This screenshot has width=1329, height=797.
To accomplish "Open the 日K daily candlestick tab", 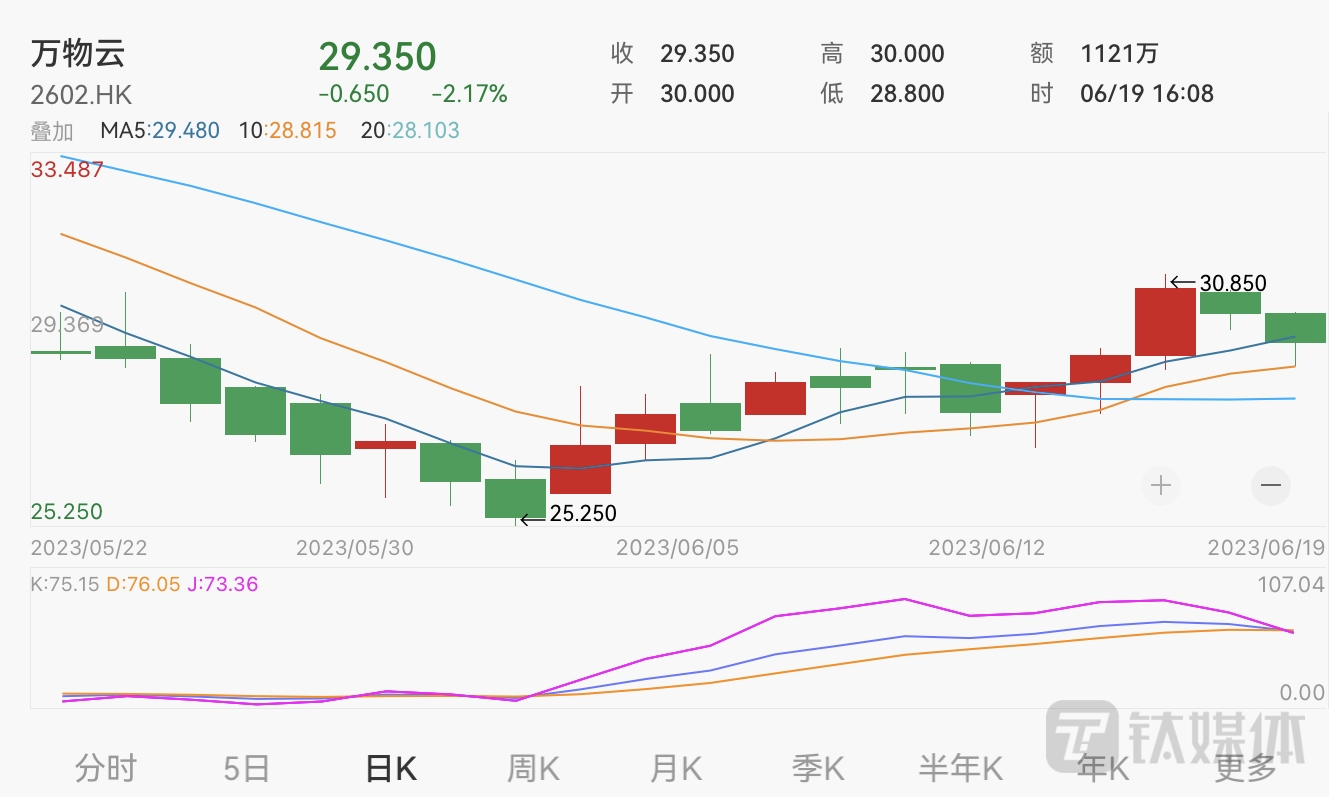I will point(390,768).
